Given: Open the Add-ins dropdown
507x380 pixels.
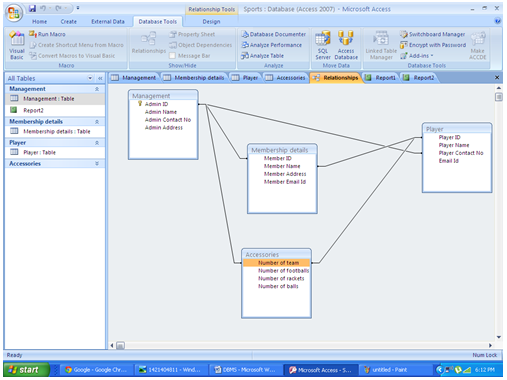Looking at the screenshot, I should pos(417,56).
